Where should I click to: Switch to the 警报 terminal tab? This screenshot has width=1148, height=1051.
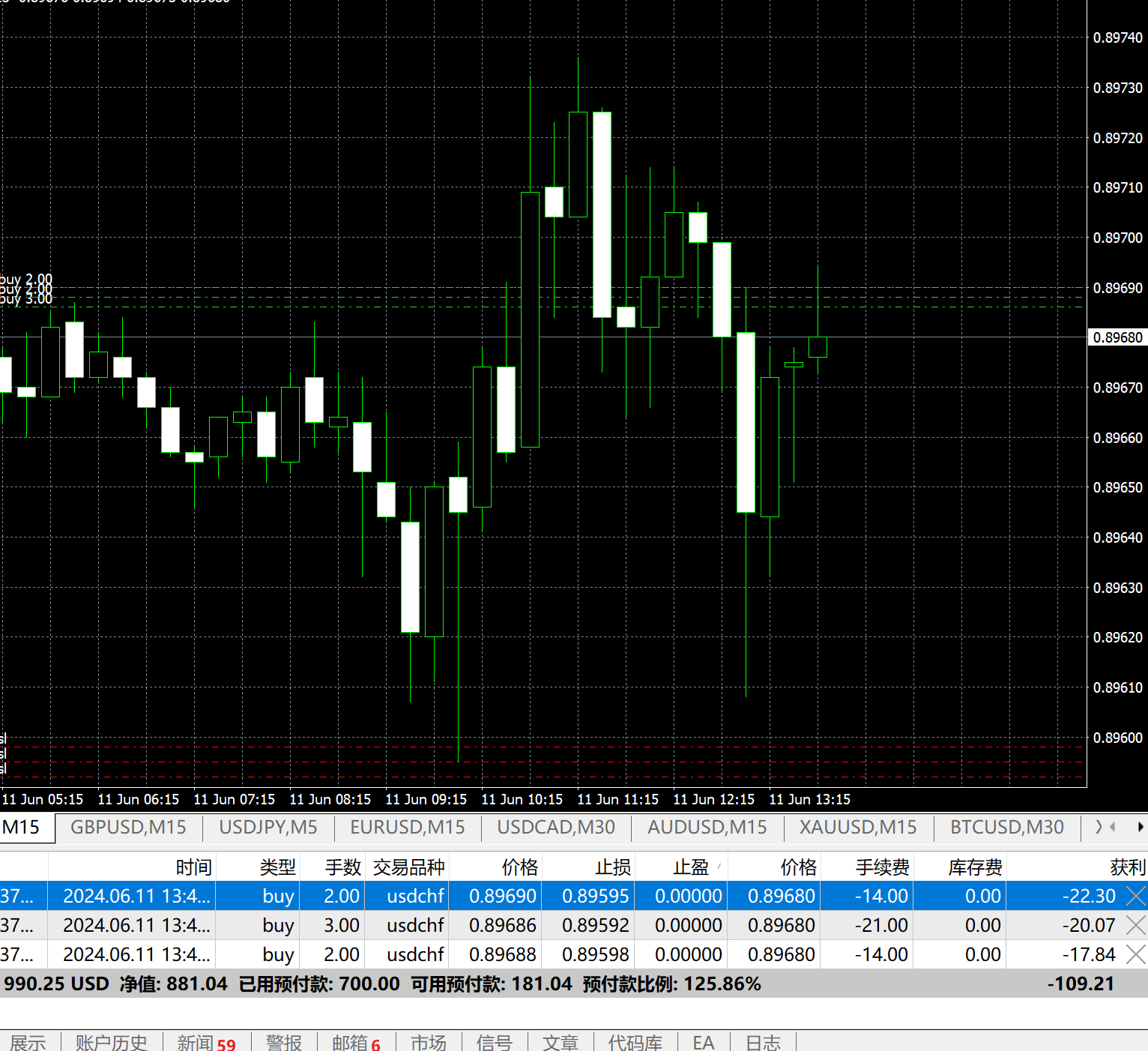[284, 1043]
